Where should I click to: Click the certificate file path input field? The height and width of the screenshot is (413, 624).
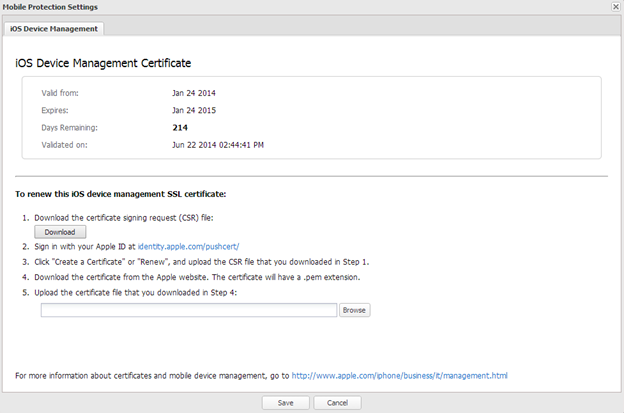point(188,310)
